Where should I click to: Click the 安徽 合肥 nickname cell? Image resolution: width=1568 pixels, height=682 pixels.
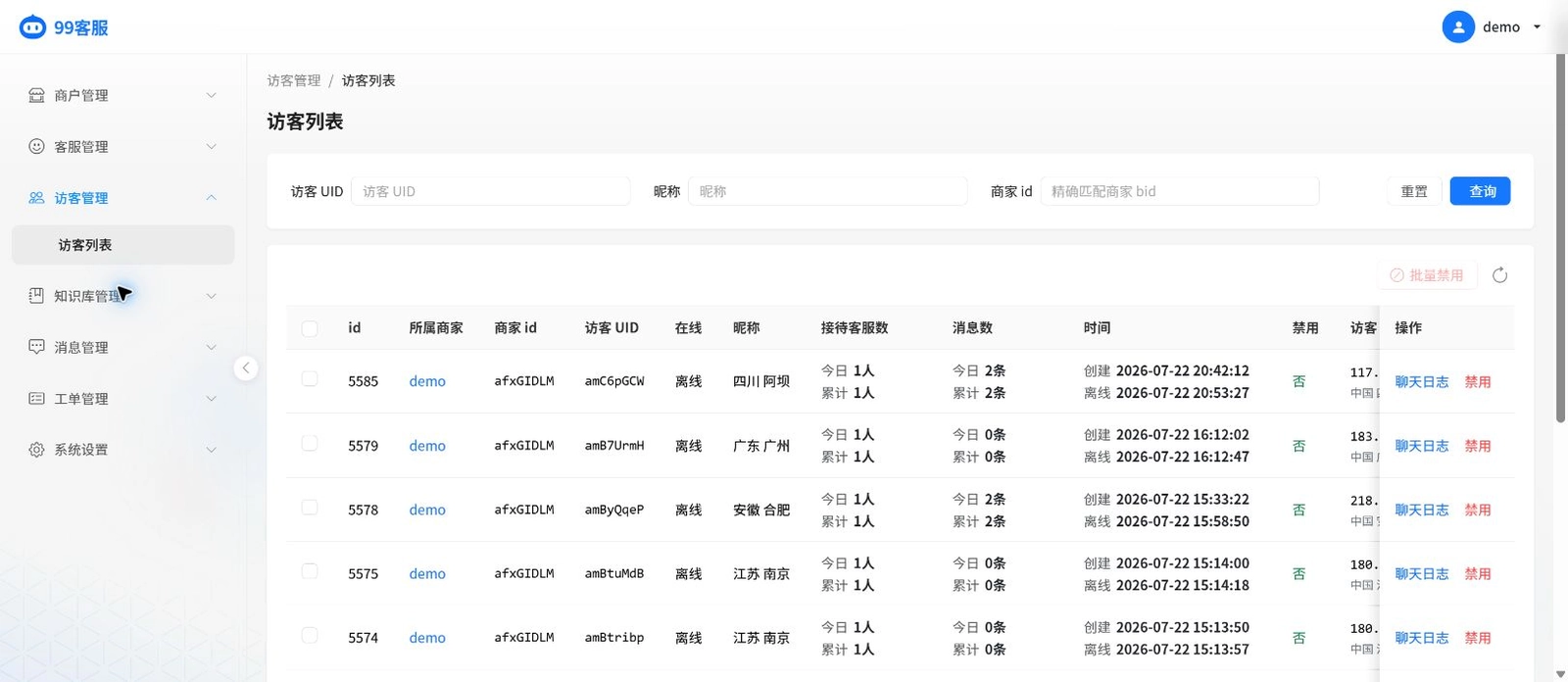coord(761,510)
